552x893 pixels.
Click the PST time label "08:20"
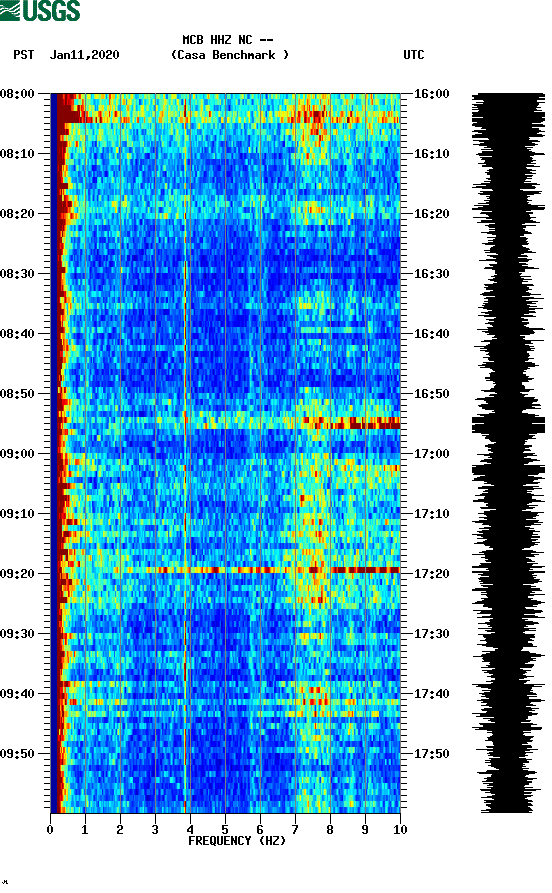[x=17, y=214]
